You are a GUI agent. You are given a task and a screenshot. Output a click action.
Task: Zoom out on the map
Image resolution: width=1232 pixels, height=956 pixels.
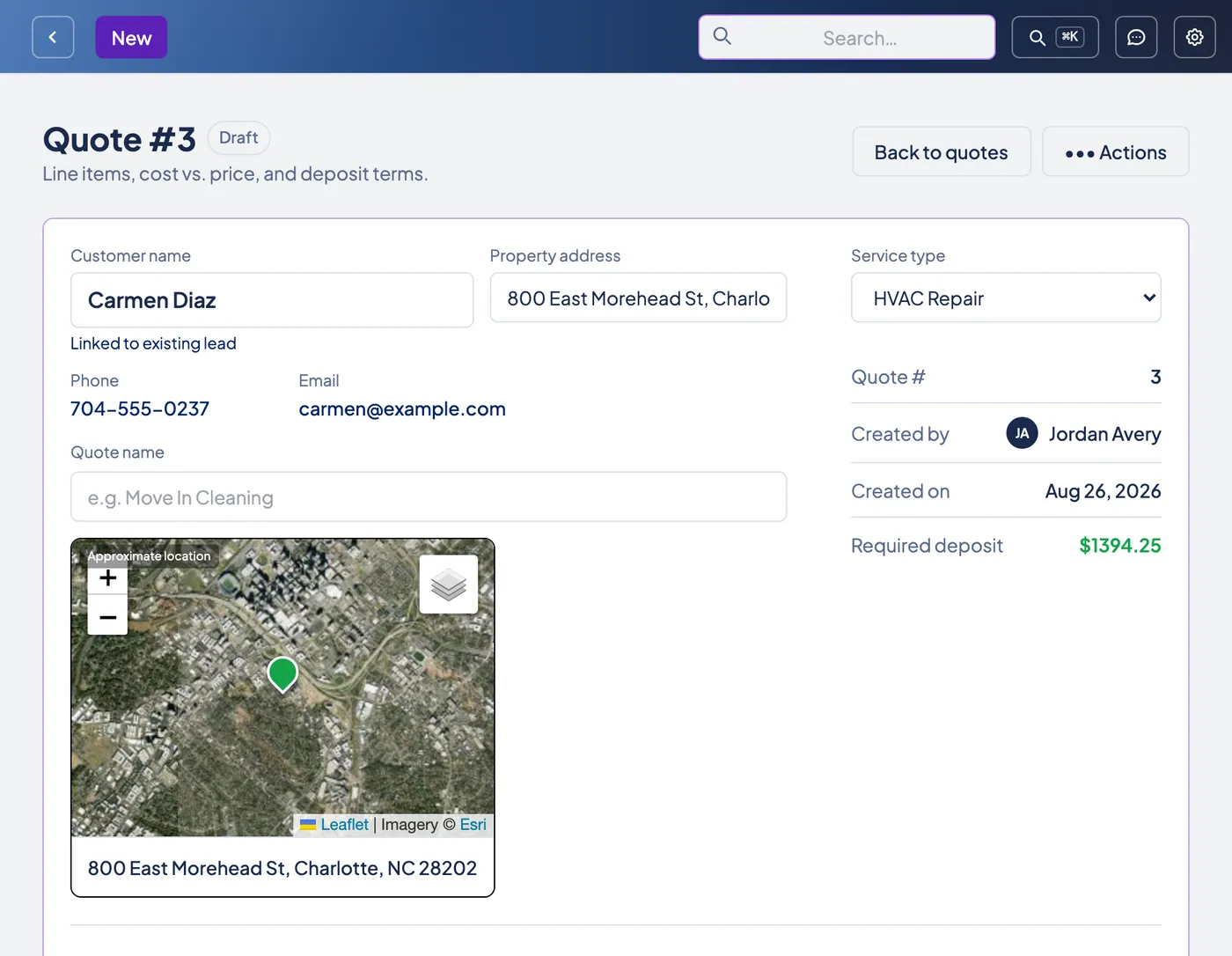click(x=108, y=616)
